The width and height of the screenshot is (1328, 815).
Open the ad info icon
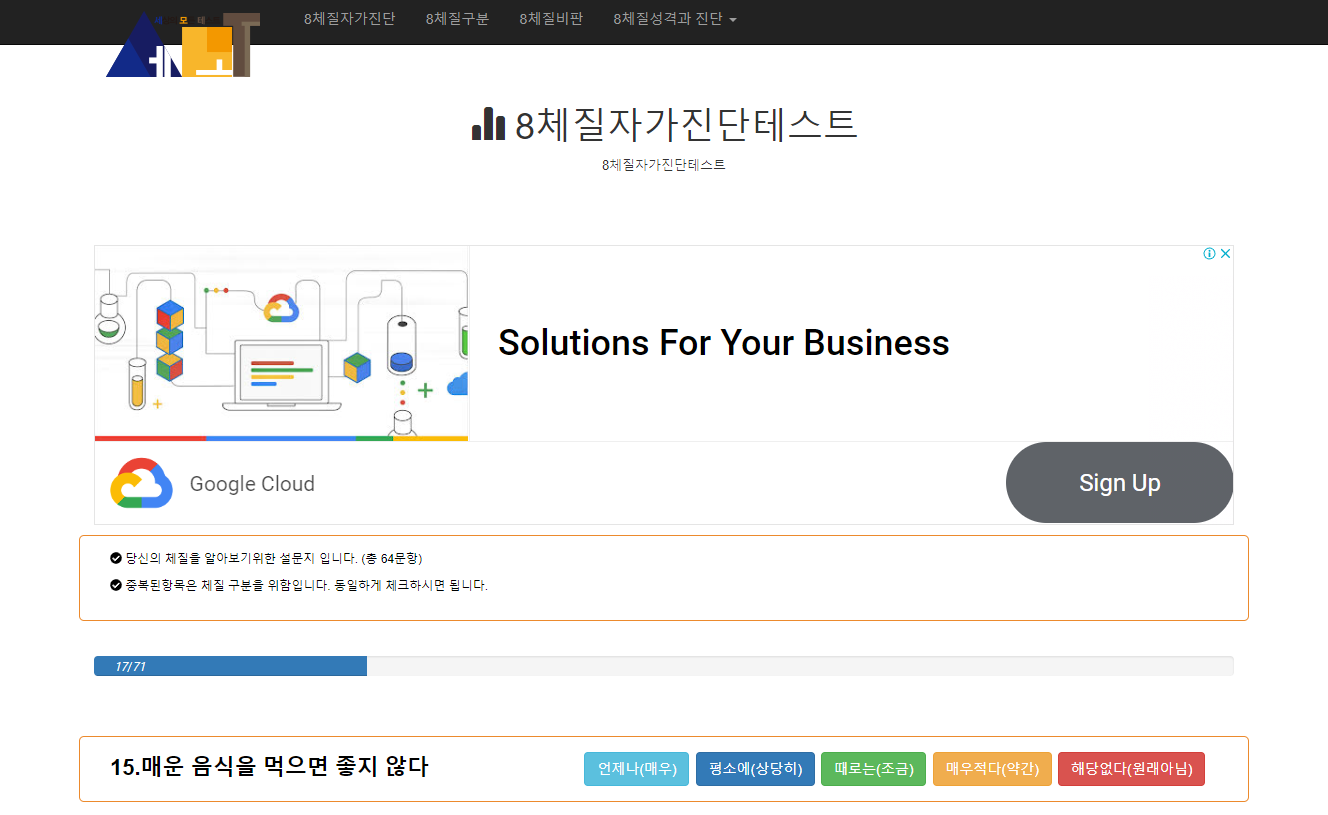1209,254
